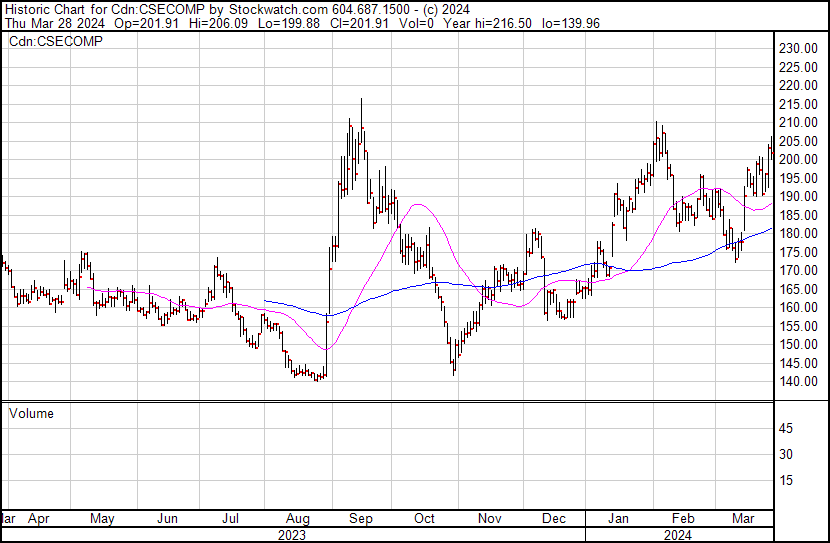Click the 230.00 price axis label

pos(800,48)
